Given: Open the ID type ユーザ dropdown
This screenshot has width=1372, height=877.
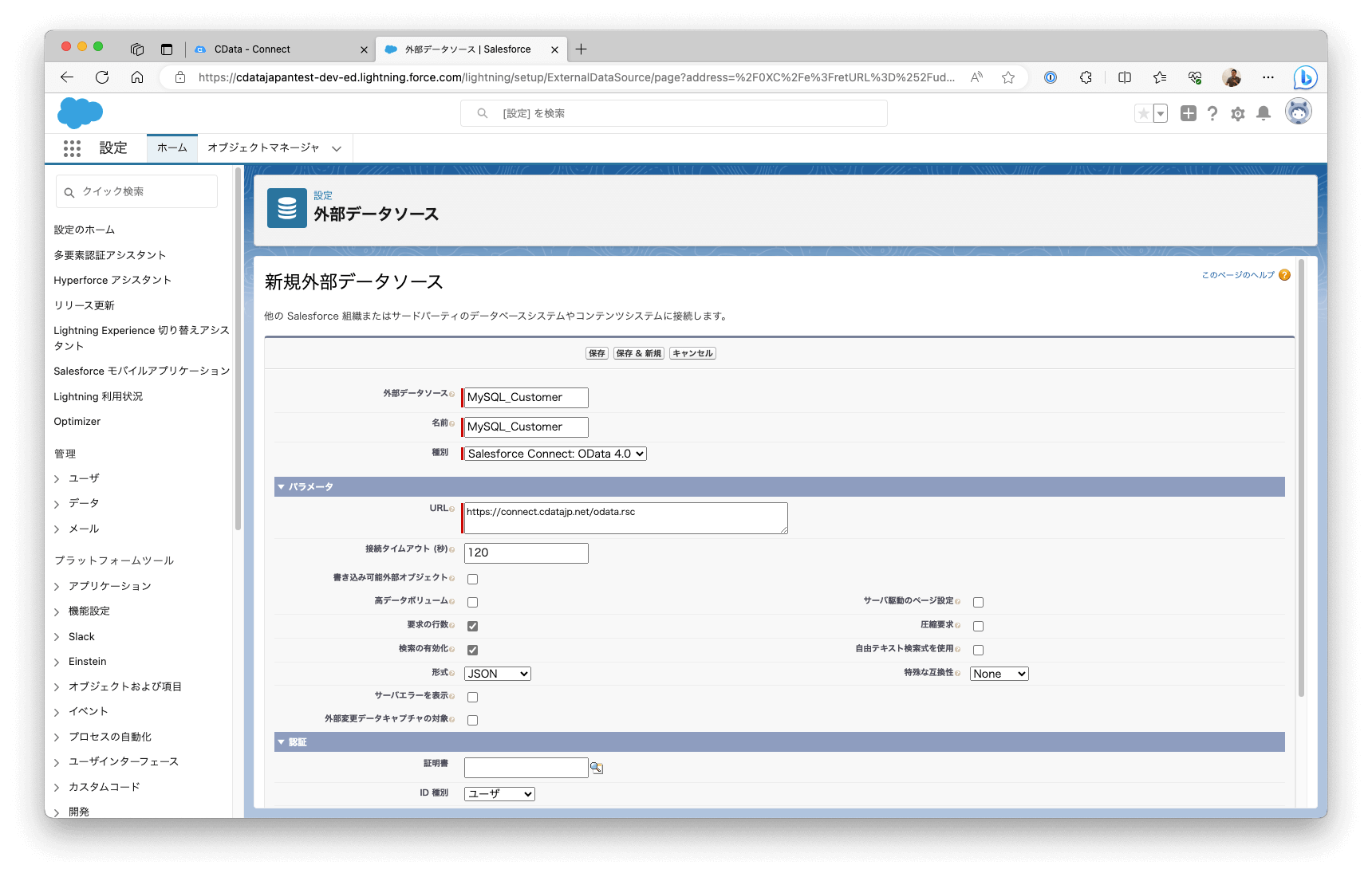Looking at the screenshot, I should [499, 794].
